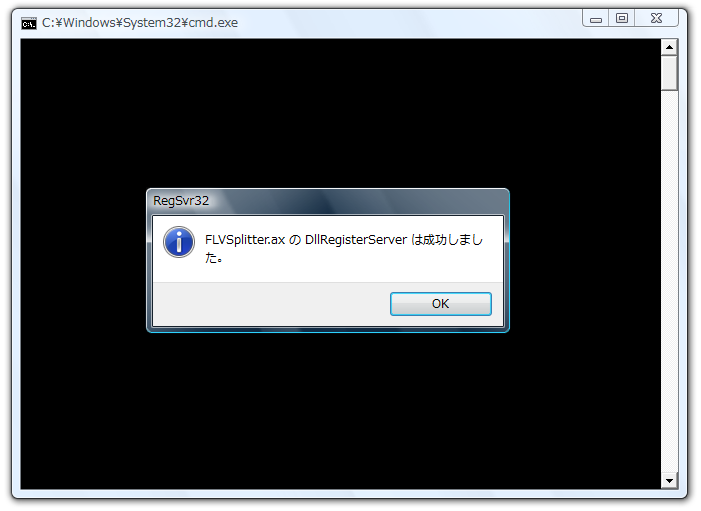
Task: Click the scrollbar down arrow
Action: [669, 481]
